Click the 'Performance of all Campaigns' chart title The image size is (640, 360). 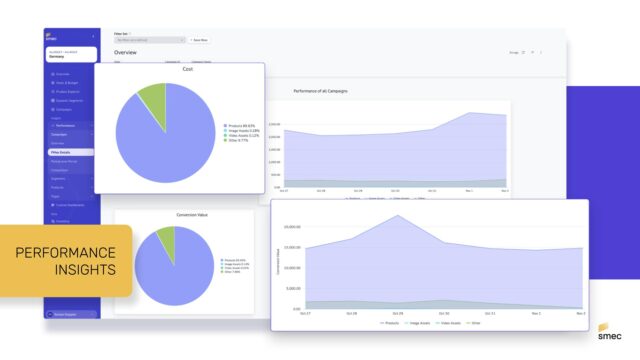click(x=320, y=91)
